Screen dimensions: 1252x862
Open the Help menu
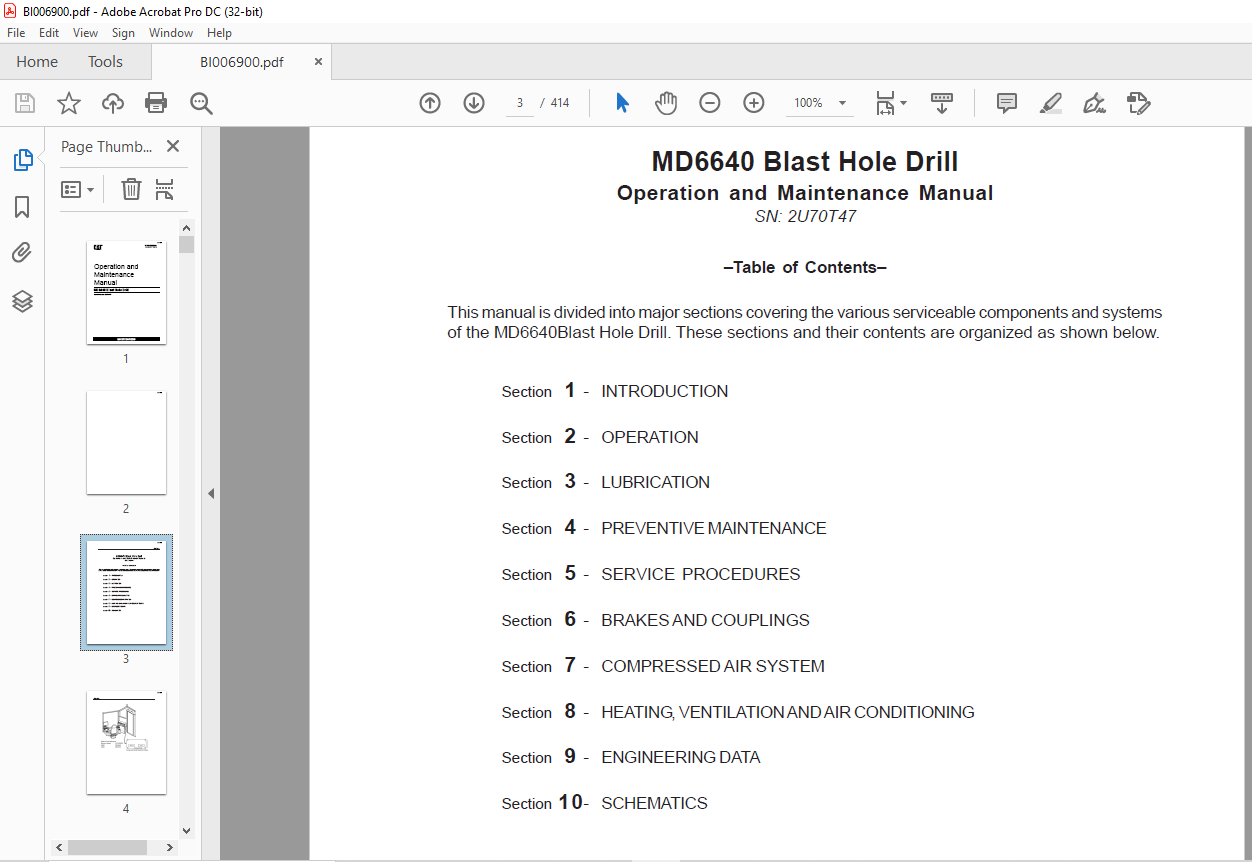click(x=219, y=33)
